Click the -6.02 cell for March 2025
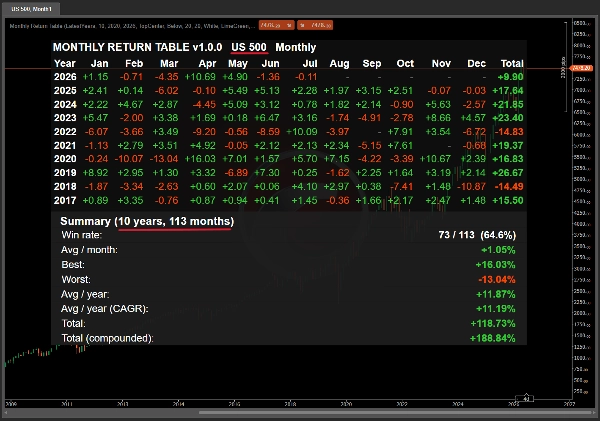Image resolution: width=600 pixels, height=421 pixels. click(x=166, y=91)
